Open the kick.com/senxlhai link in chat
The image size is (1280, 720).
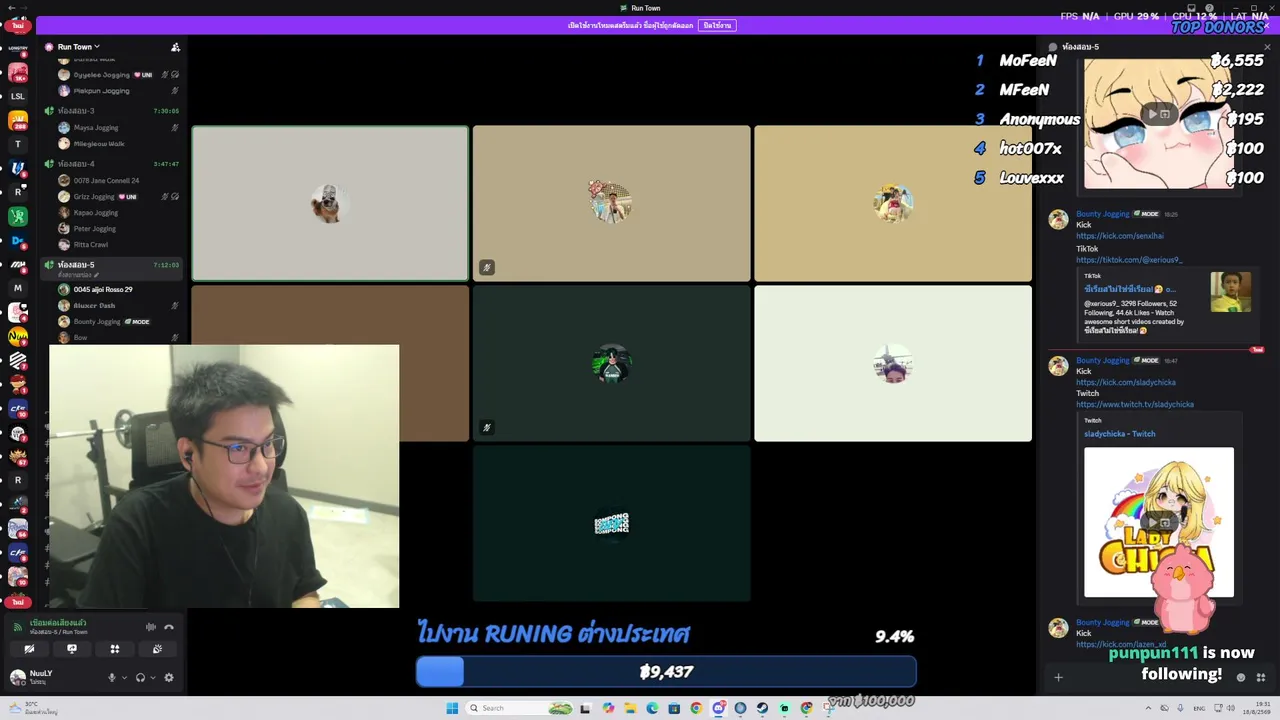1120,236
